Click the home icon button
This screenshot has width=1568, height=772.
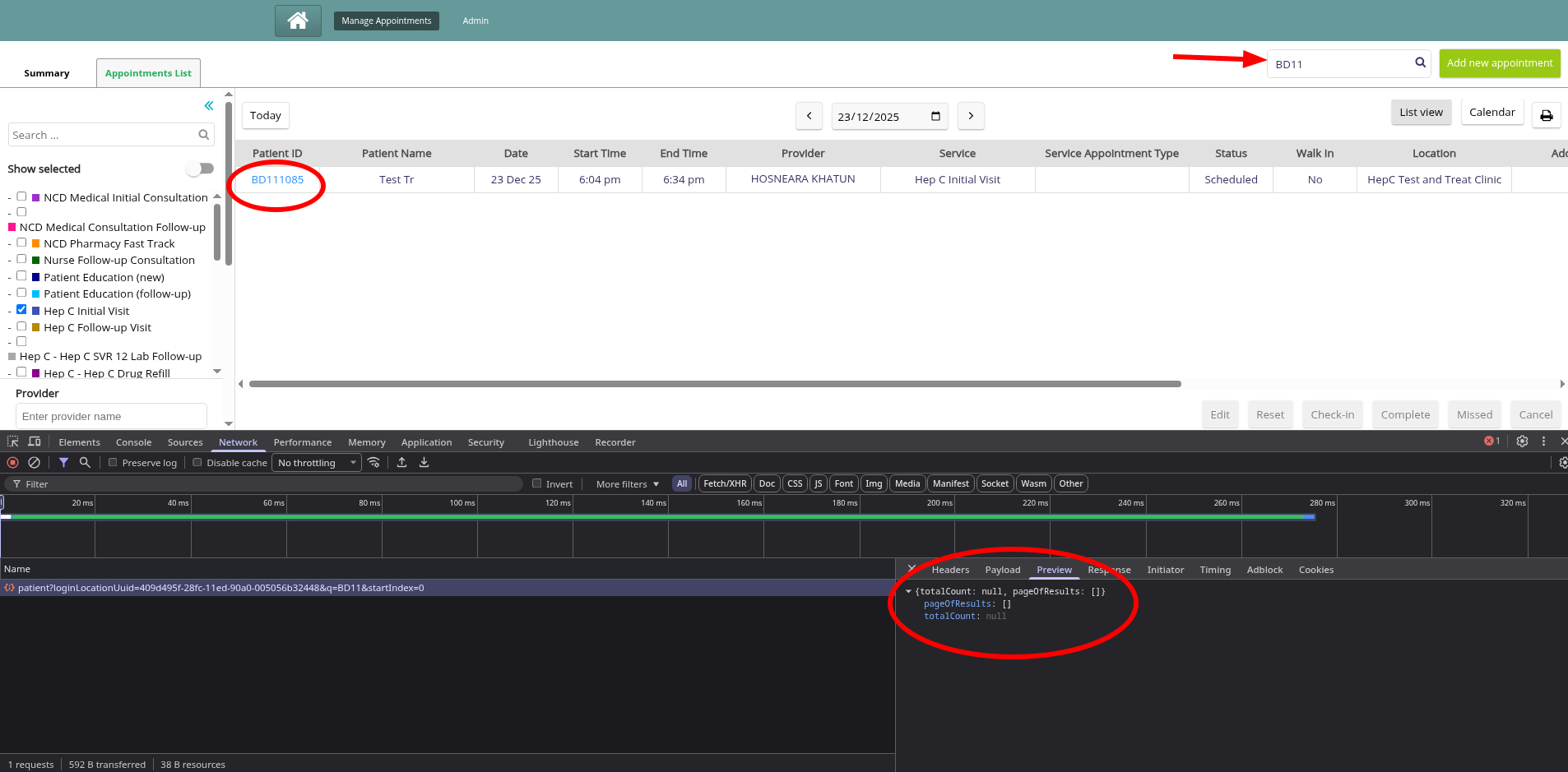(x=298, y=21)
